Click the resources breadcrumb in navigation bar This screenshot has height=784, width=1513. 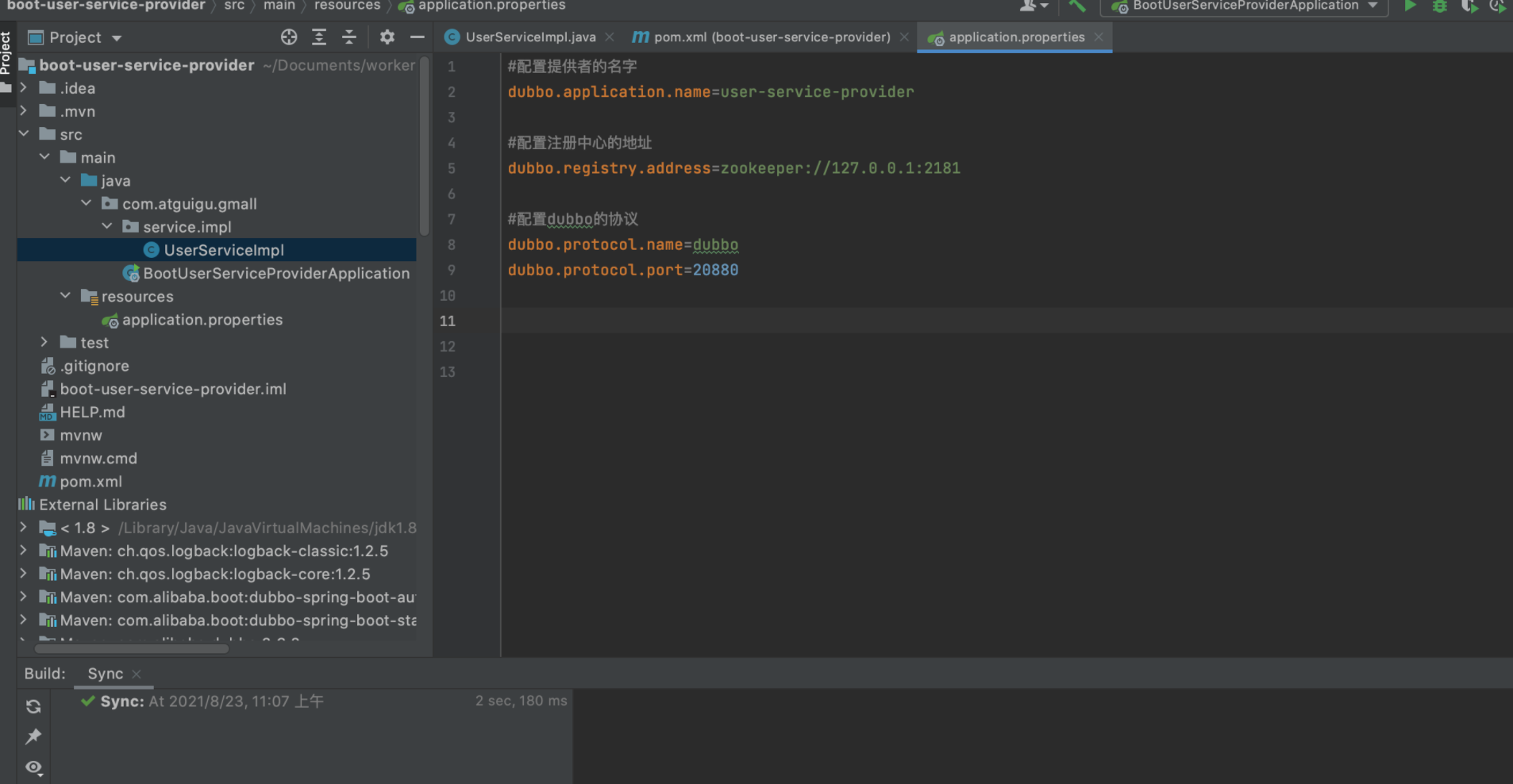click(x=347, y=6)
